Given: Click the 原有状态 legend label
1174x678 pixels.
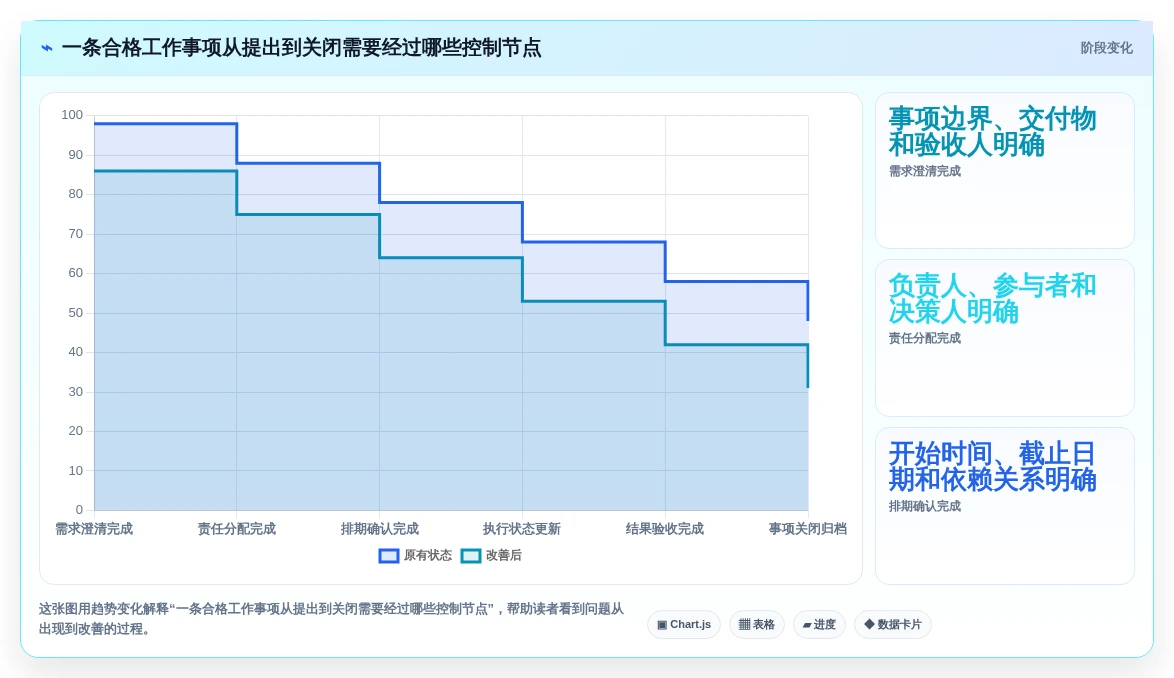Looking at the screenshot, I should (428, 555).
